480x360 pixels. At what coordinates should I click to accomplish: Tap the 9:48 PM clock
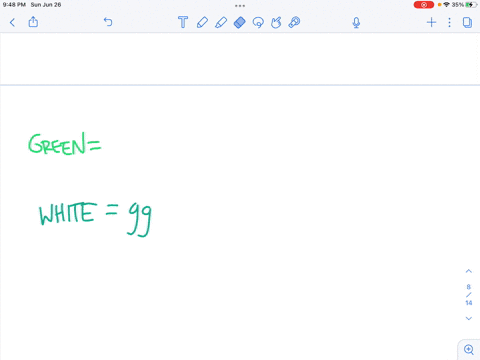tap(14, 5)
